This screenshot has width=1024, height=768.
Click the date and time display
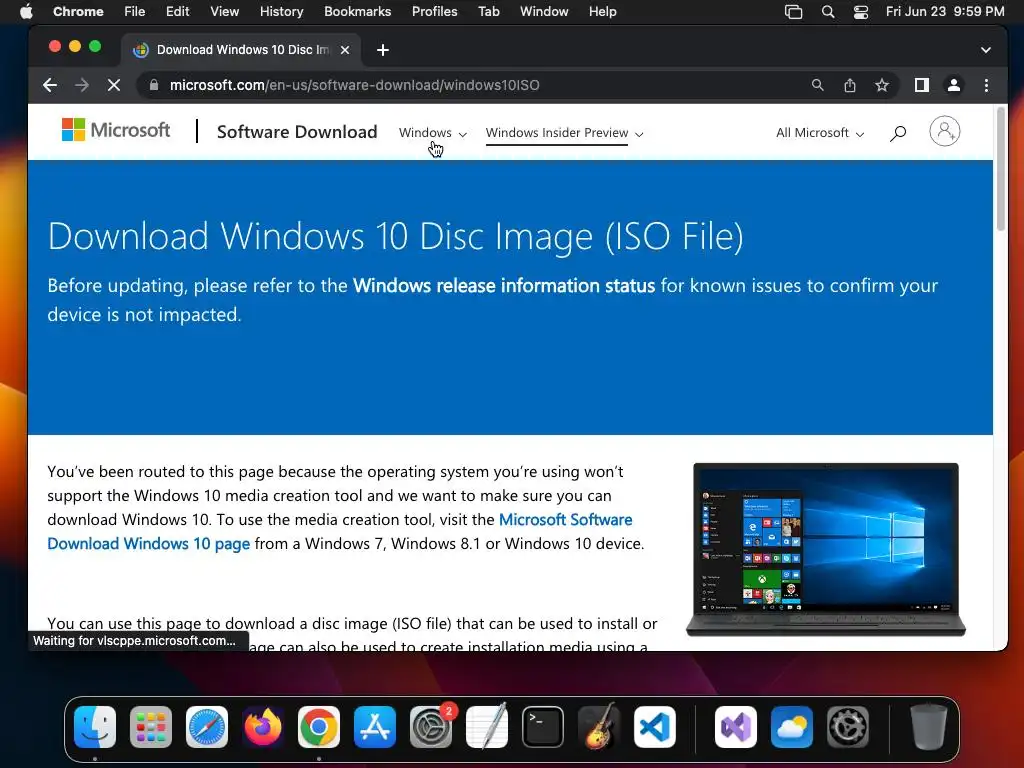(945, 11)
